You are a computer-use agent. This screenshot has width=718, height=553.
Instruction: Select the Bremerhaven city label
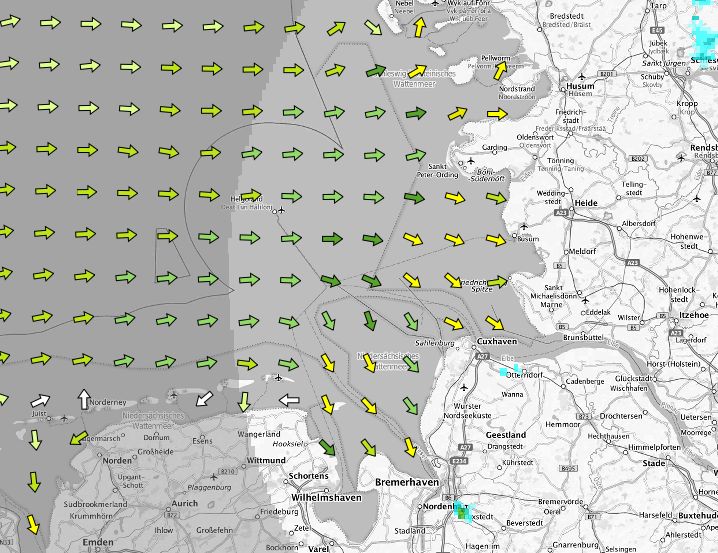point(406,482)
